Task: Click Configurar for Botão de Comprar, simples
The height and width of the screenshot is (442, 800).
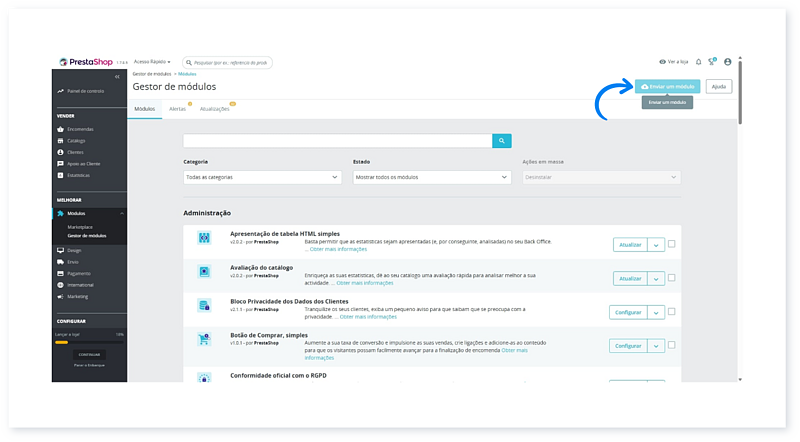Action: (x=628, y=346)
